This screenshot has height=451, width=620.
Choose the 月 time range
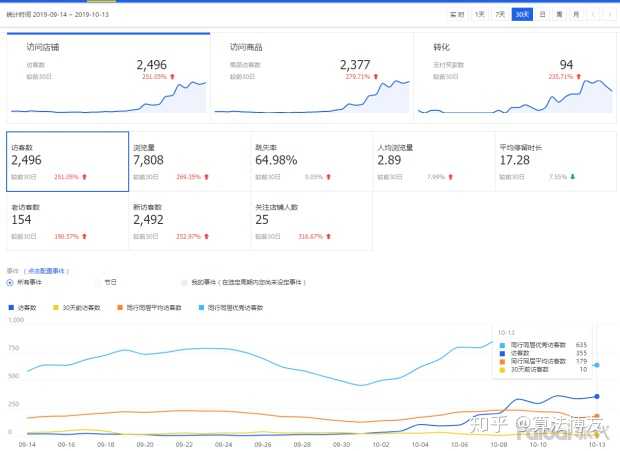point(575,15)
